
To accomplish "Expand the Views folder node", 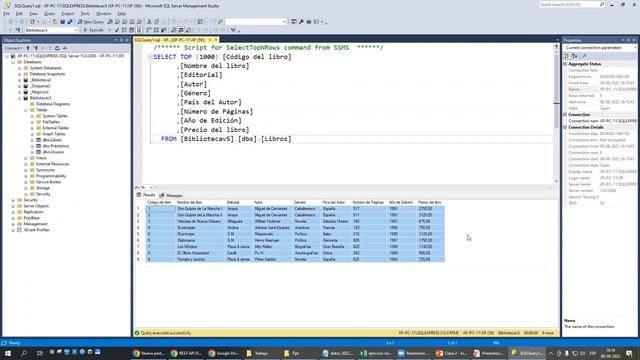I will 26,158.
